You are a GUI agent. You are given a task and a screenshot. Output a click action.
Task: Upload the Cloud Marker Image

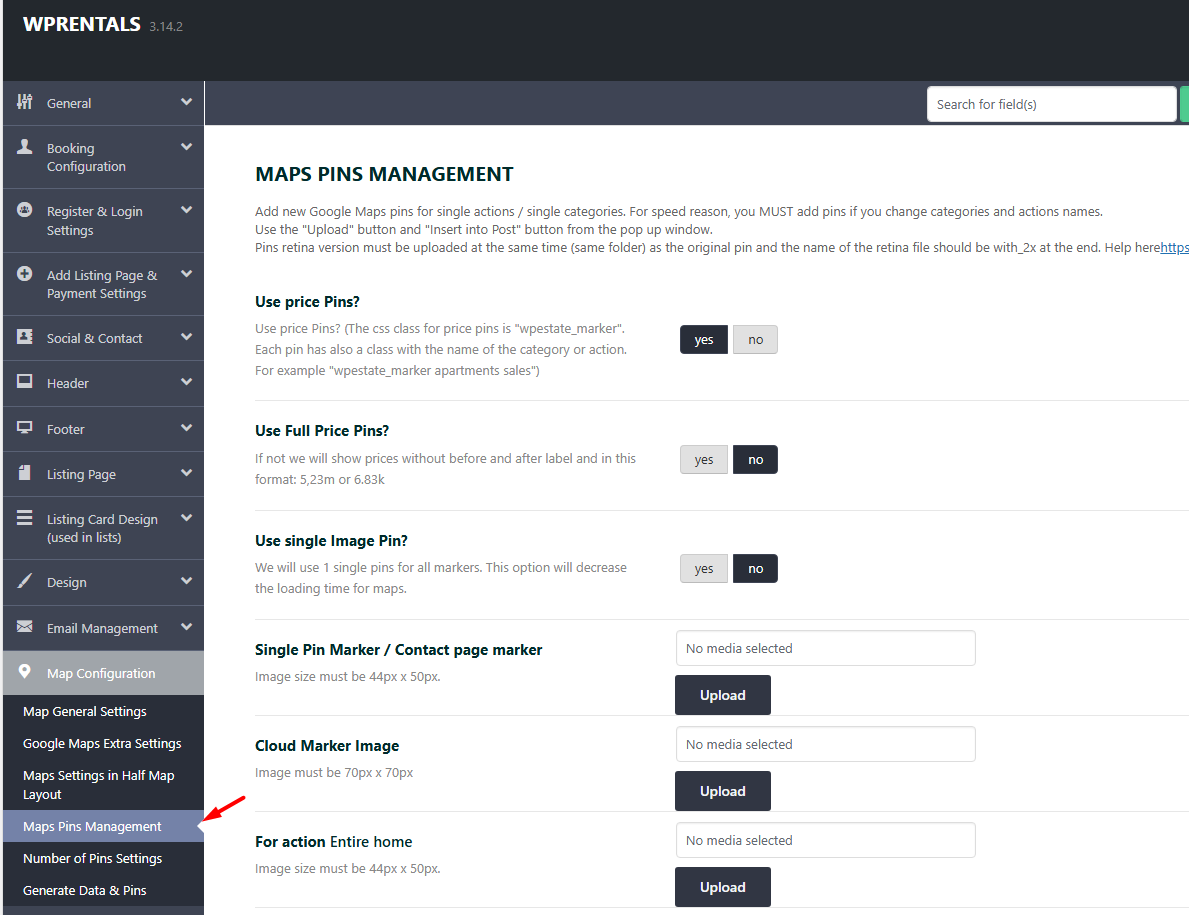pos(722,791)
